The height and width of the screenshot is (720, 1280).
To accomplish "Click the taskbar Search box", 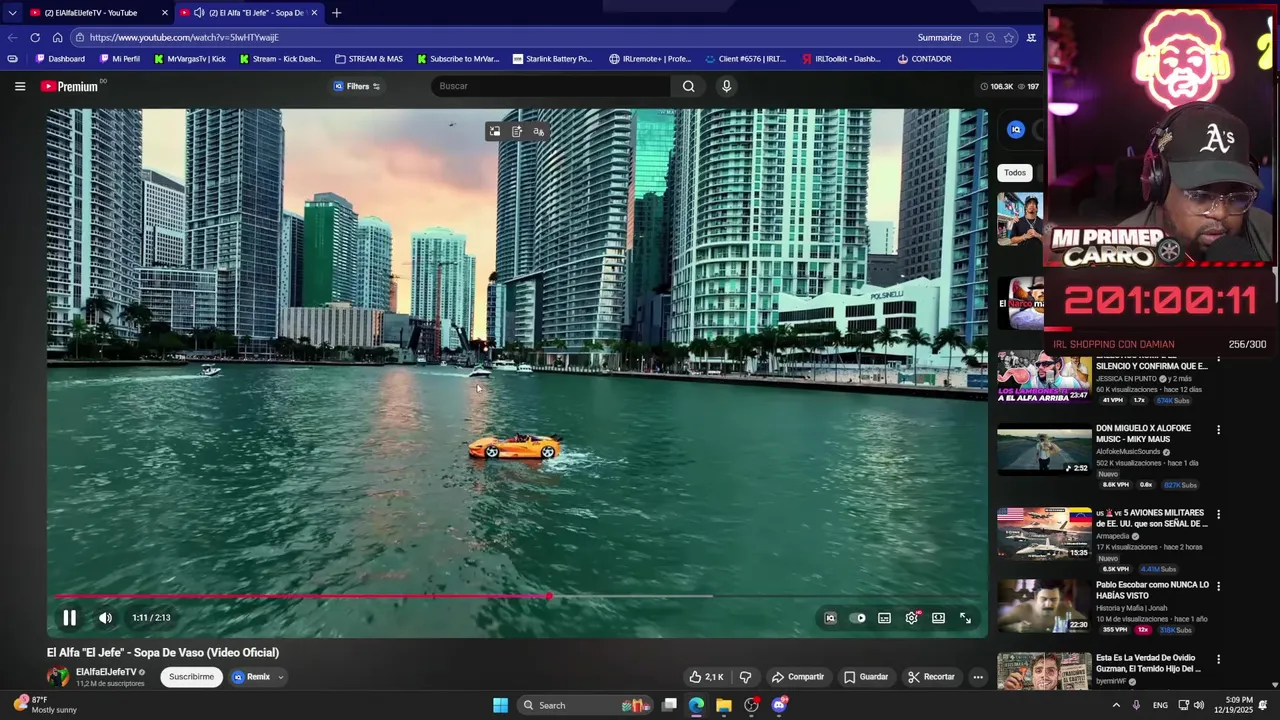I will (x=586, y=705).
